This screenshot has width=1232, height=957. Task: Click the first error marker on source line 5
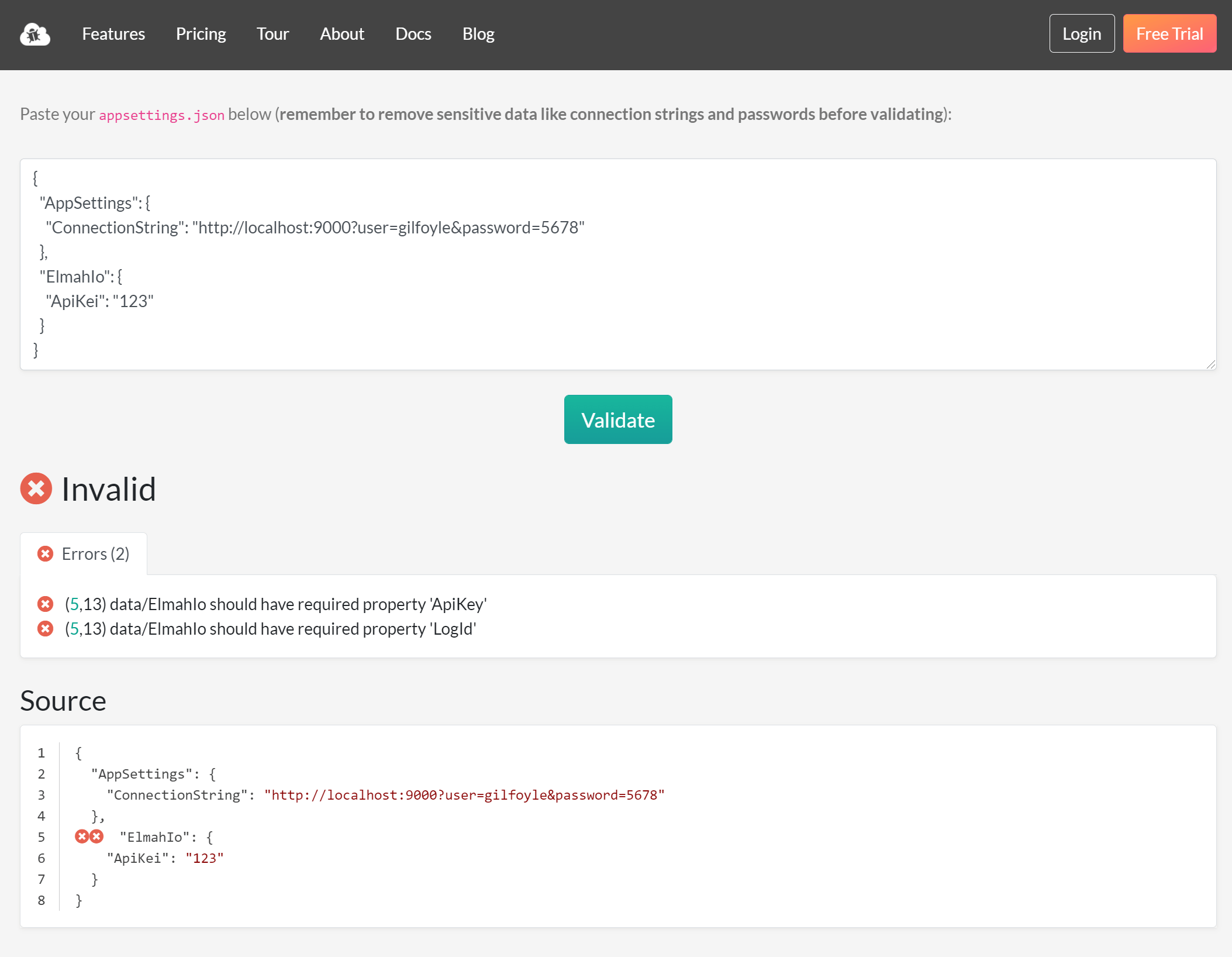tap(82, 836)
